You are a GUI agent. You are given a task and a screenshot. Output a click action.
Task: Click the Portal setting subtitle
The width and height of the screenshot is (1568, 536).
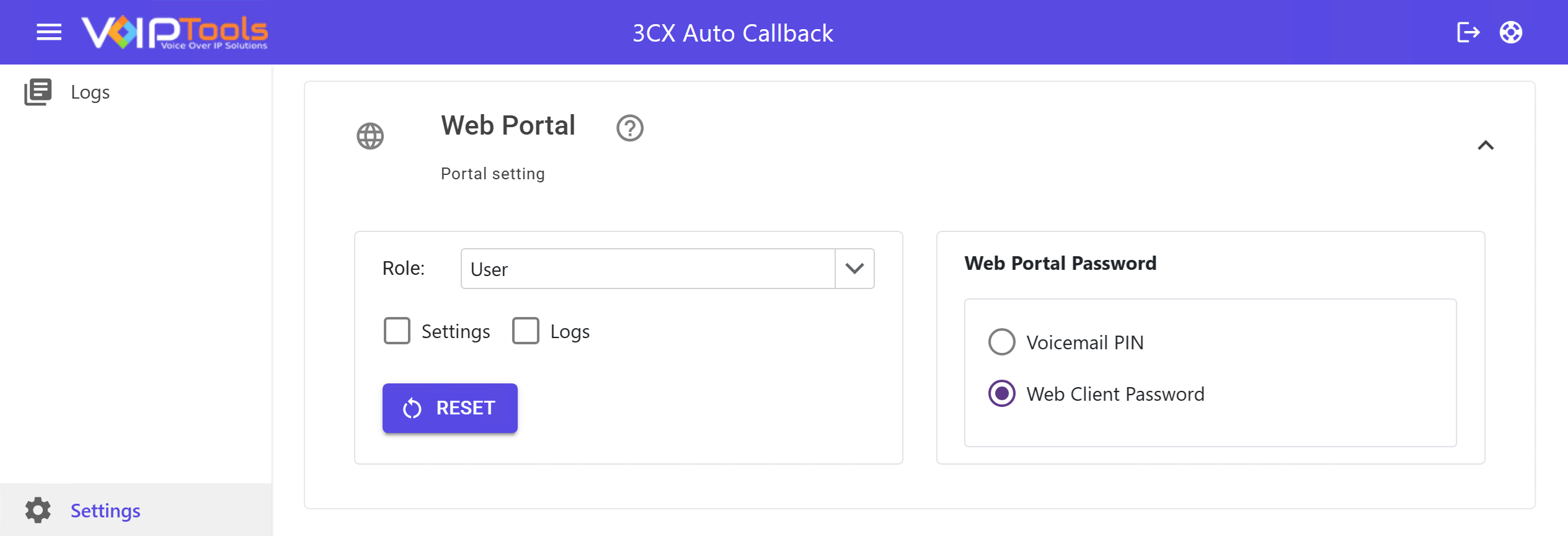tap(493, 174)
